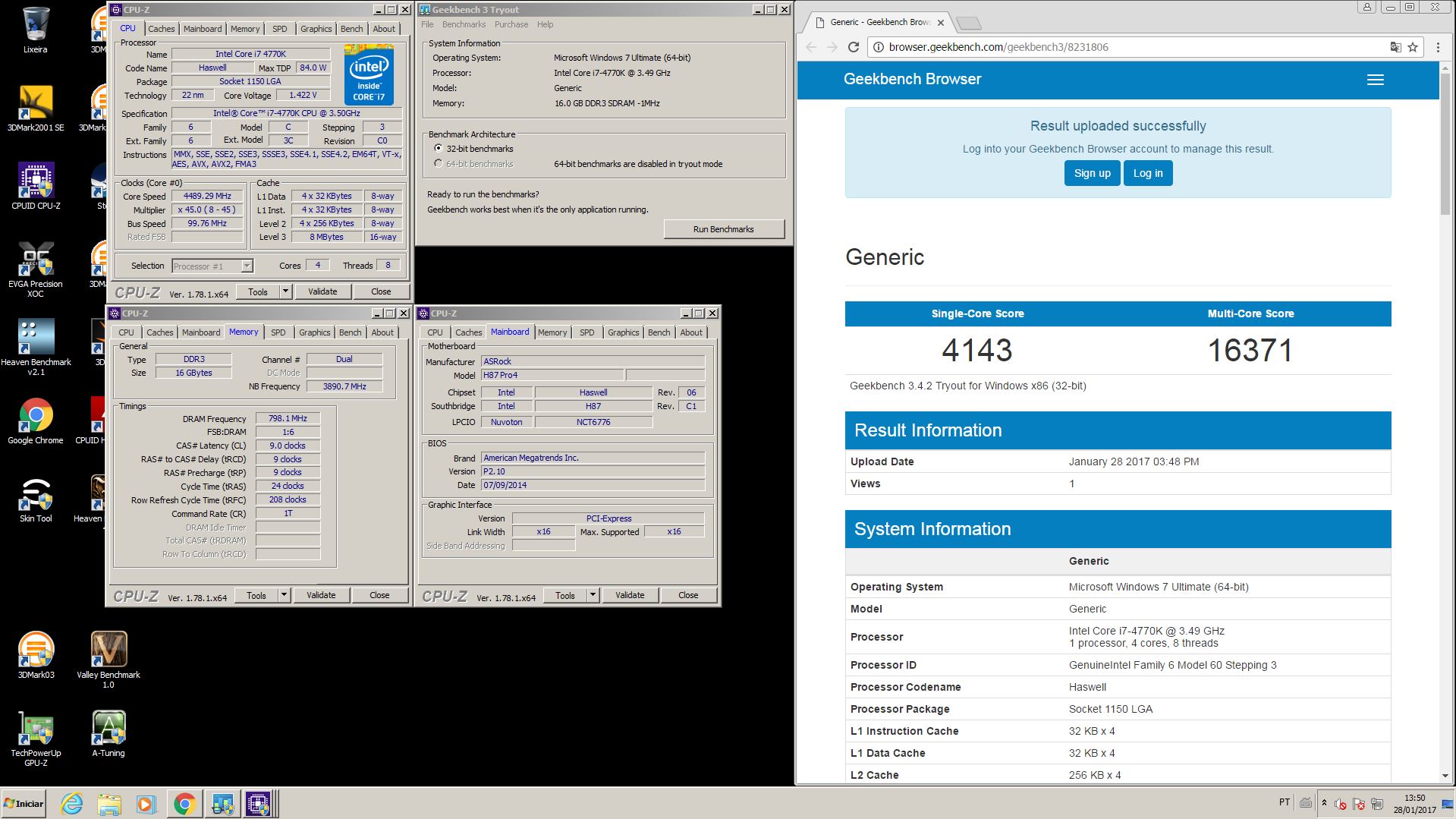Viewport: 1456px width, 819px height.
Task: Open Heaven Benchmark v2.1 desktop icon
Action: [36, 347]
